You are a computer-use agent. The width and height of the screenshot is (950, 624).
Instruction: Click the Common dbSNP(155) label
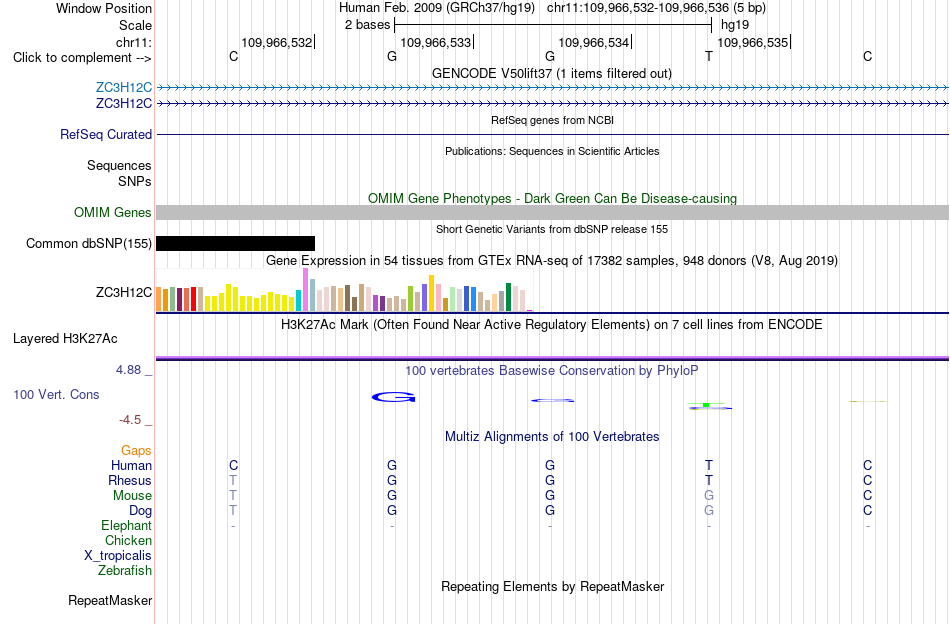[x=88, y=244]
